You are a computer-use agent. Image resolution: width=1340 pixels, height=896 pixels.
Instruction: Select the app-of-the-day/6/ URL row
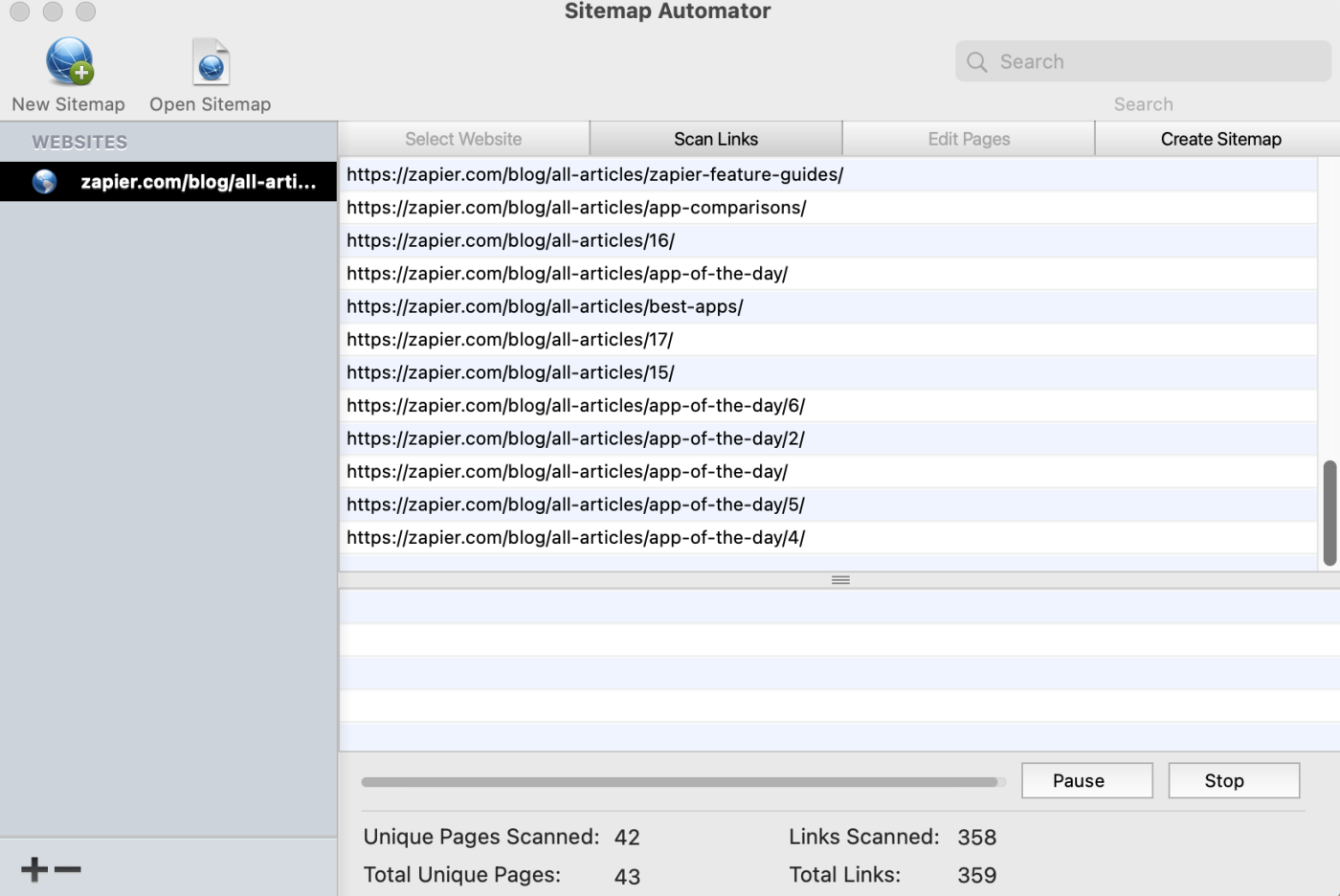point(828,406)
